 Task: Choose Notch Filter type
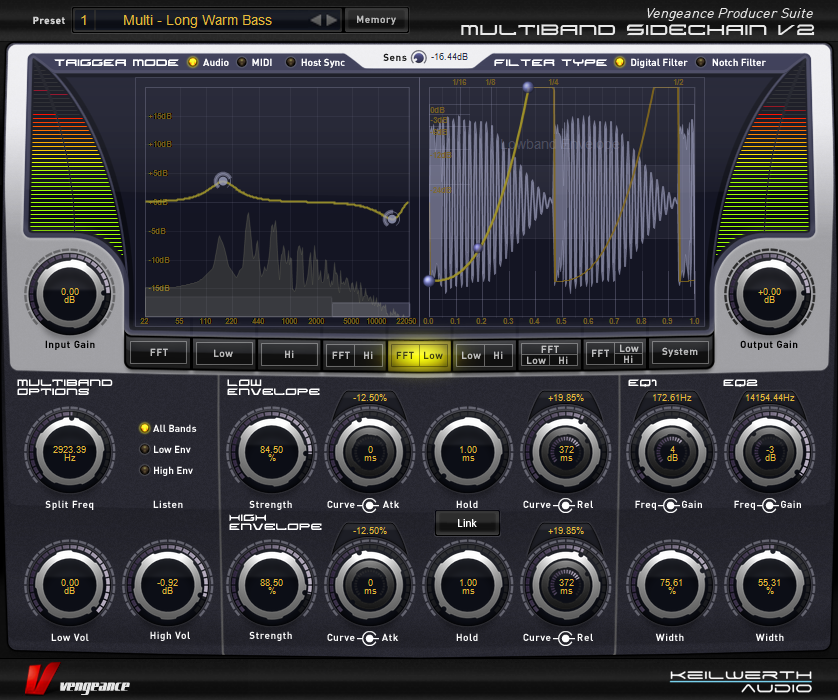click(x=701, y=62)
